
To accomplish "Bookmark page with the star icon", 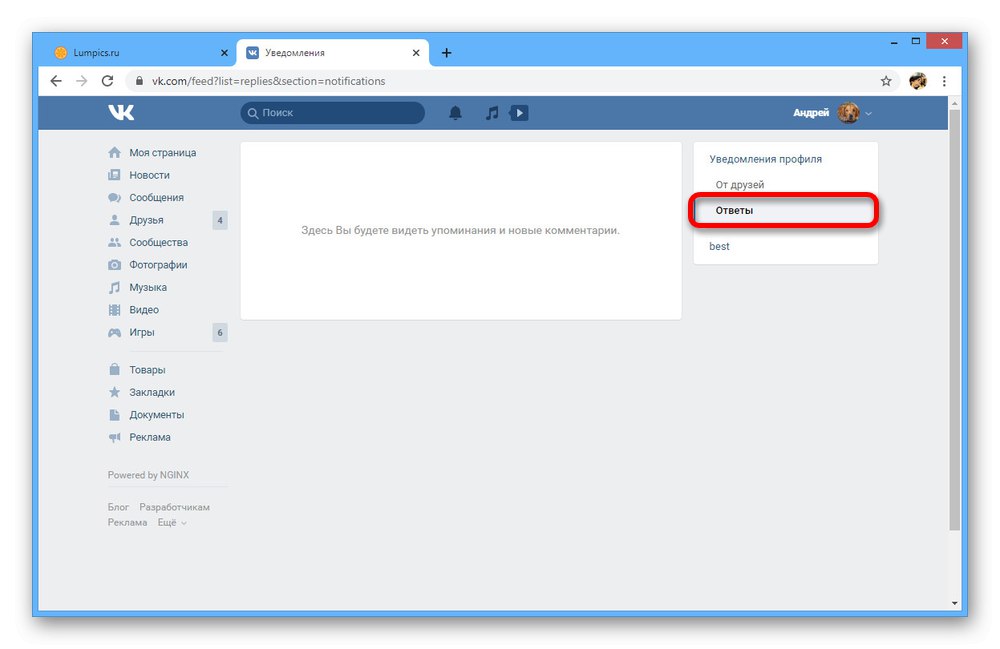I will pos(886,81).
